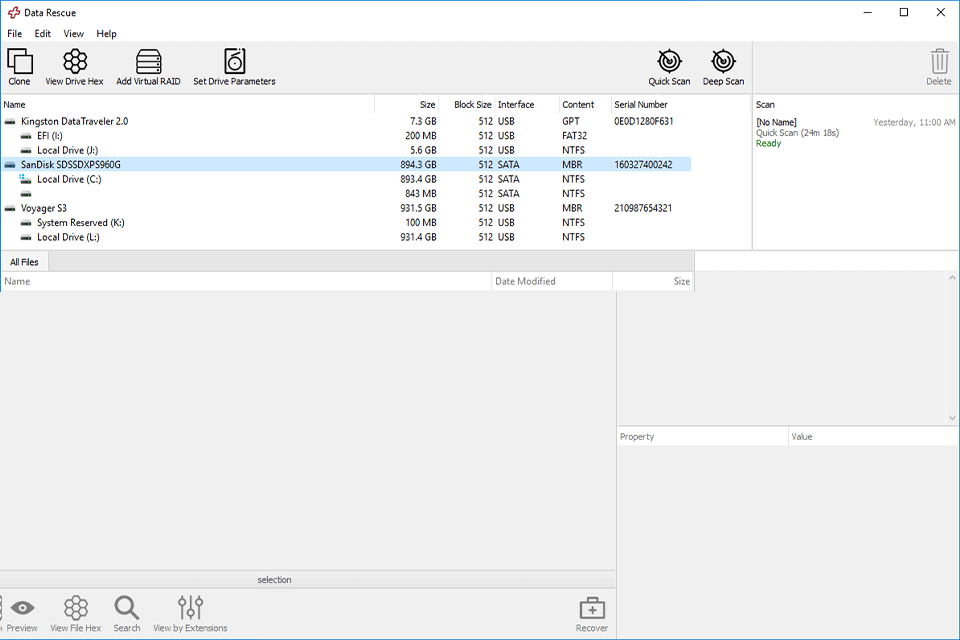
Task: Click the GPT content cell
Action: pyautogui.click(x=571, y=121)
